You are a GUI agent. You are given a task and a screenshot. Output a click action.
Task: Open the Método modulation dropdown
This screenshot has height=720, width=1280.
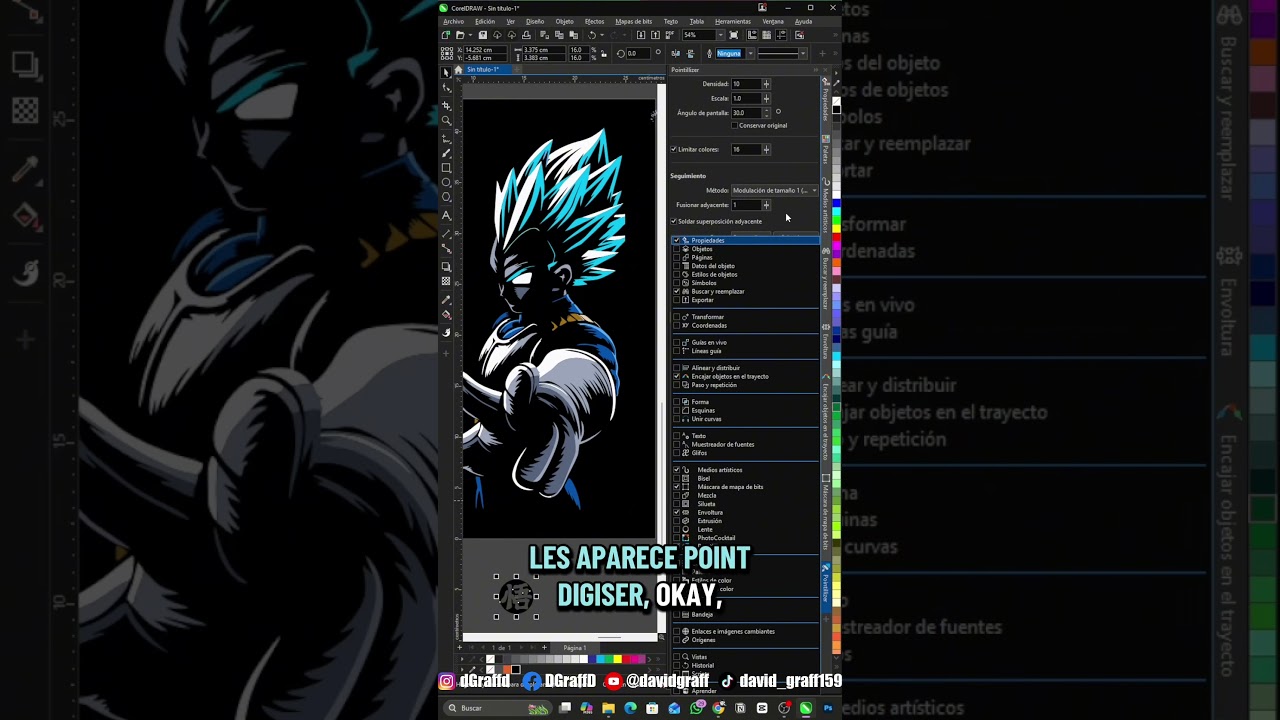click(x=775, y=190)
